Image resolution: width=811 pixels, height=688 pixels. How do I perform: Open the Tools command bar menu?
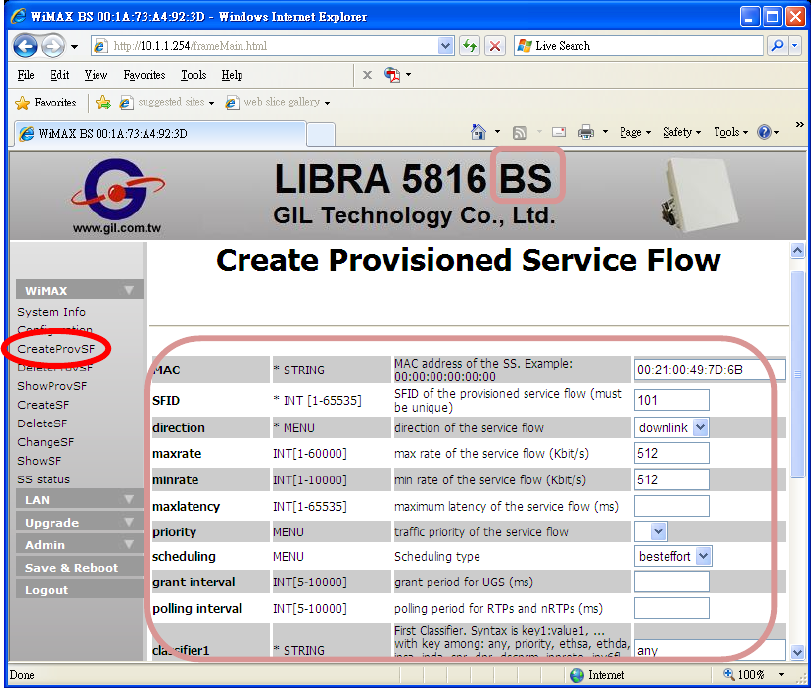[x=731, y=132]
